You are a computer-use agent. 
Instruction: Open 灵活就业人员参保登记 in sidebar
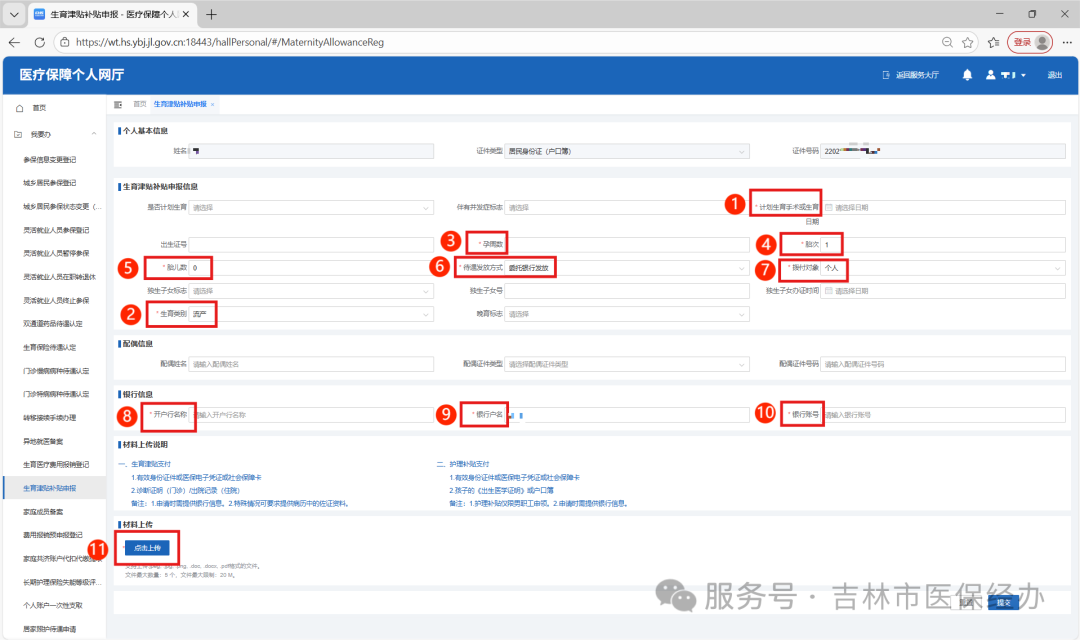[56, 230]
